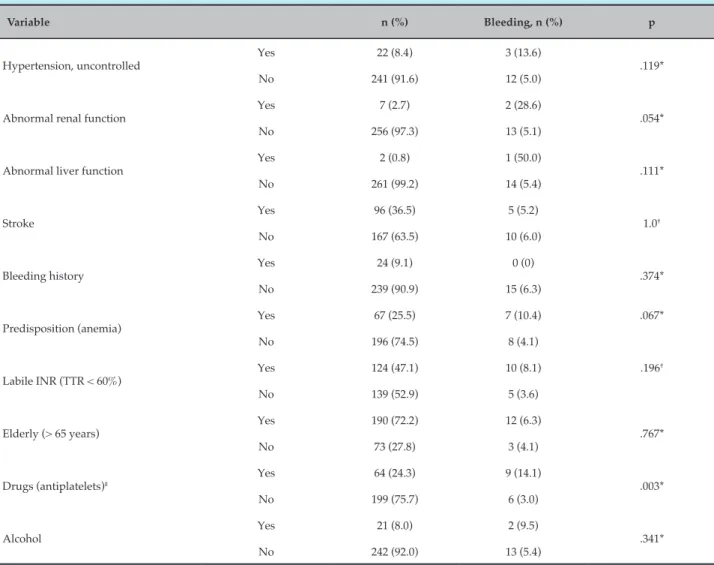This screenshot has width=714, height=565.
Task: Select the value '2 (9.5)'
Action: click(523, 526)
